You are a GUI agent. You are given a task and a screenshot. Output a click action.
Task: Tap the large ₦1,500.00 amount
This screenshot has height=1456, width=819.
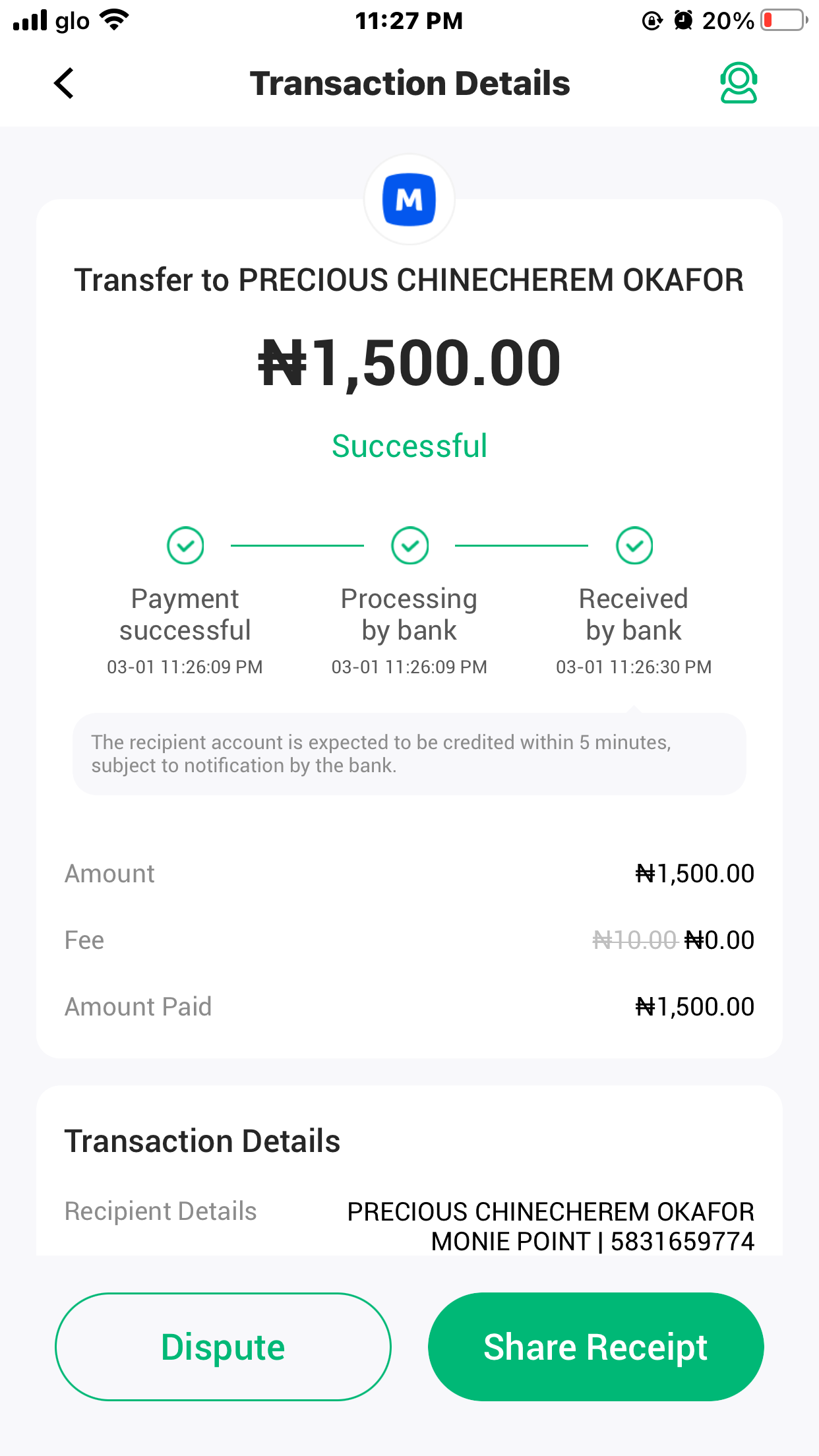pyautogui.click(x=409, y=363)
